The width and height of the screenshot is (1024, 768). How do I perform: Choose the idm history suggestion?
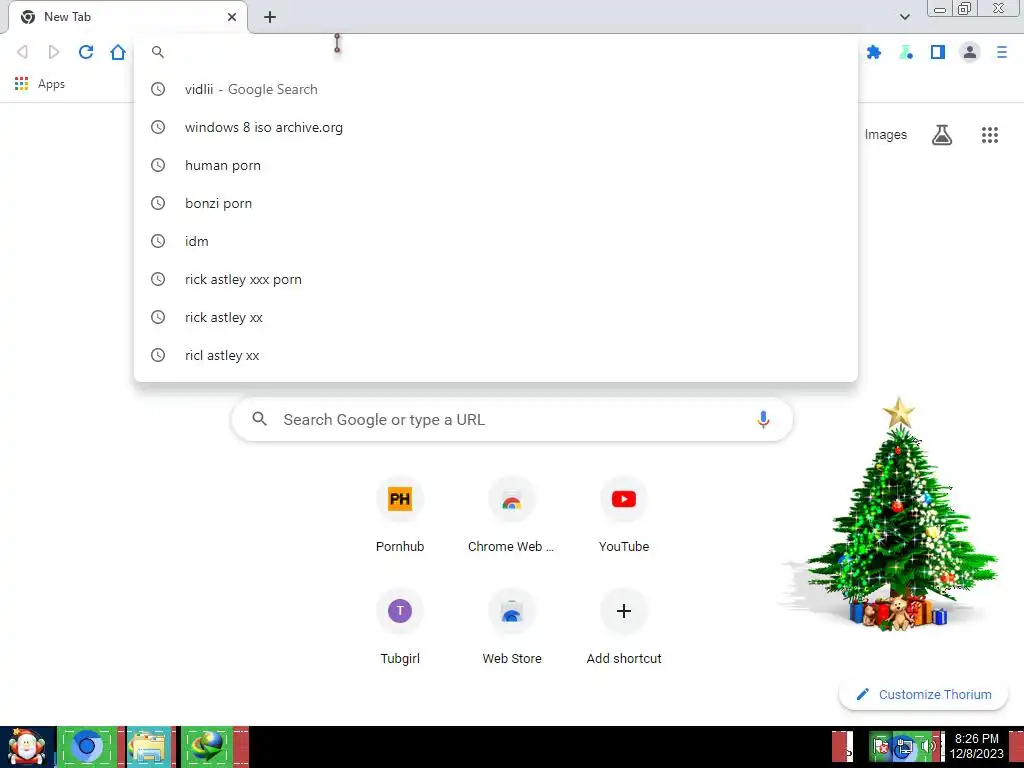[x=496, y=241]
